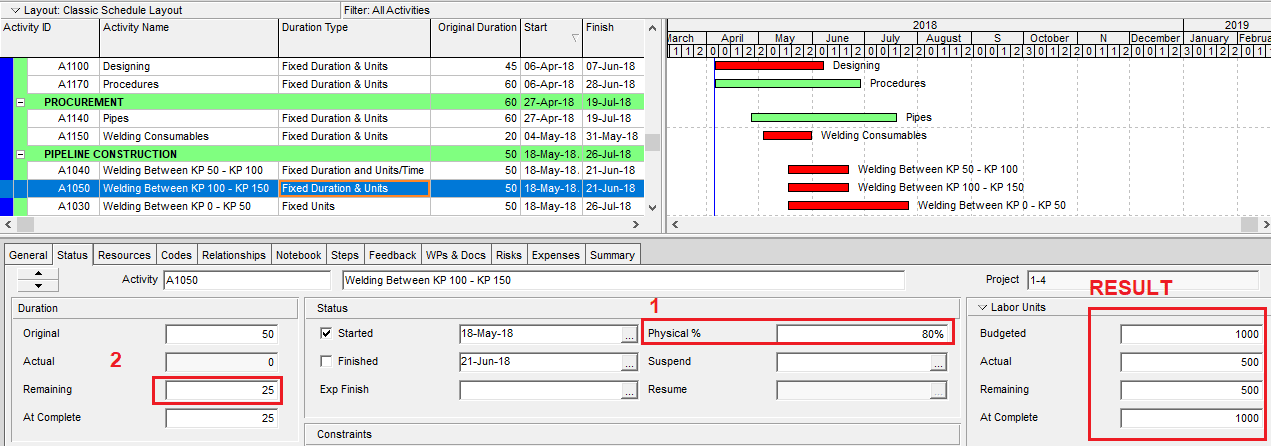This screenshot has width=1271, height=446.
Task: Click the Actual labor units field
Action: click(1191, 362)
